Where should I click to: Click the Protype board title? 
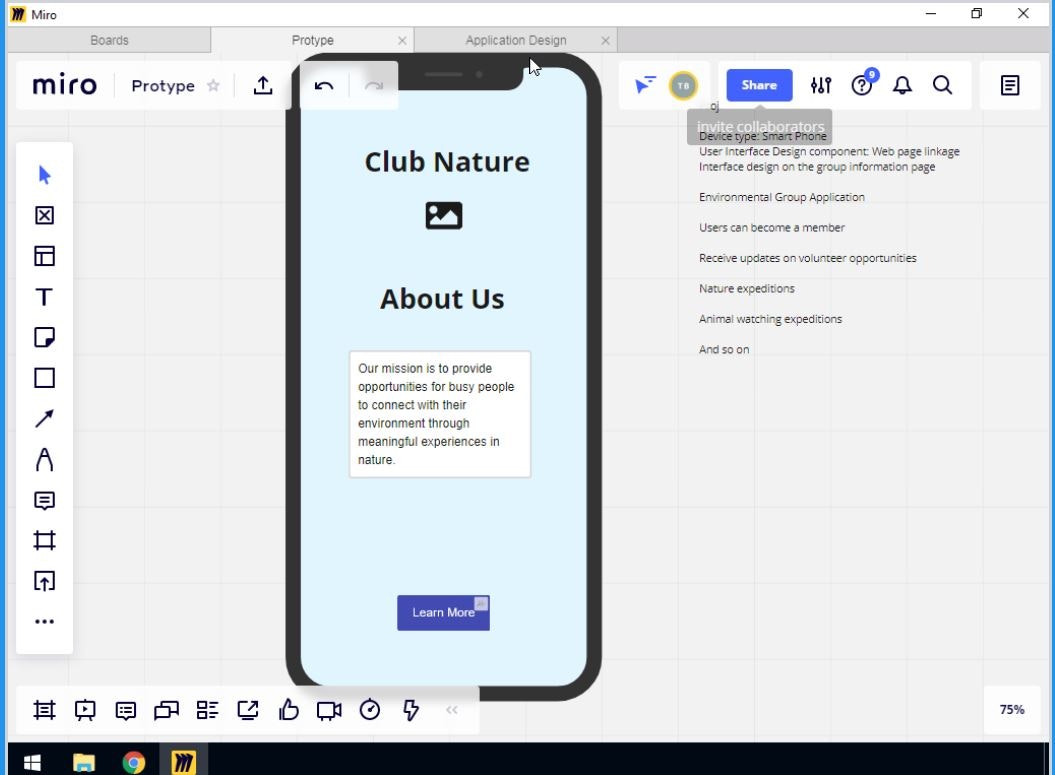coord(163,85)
